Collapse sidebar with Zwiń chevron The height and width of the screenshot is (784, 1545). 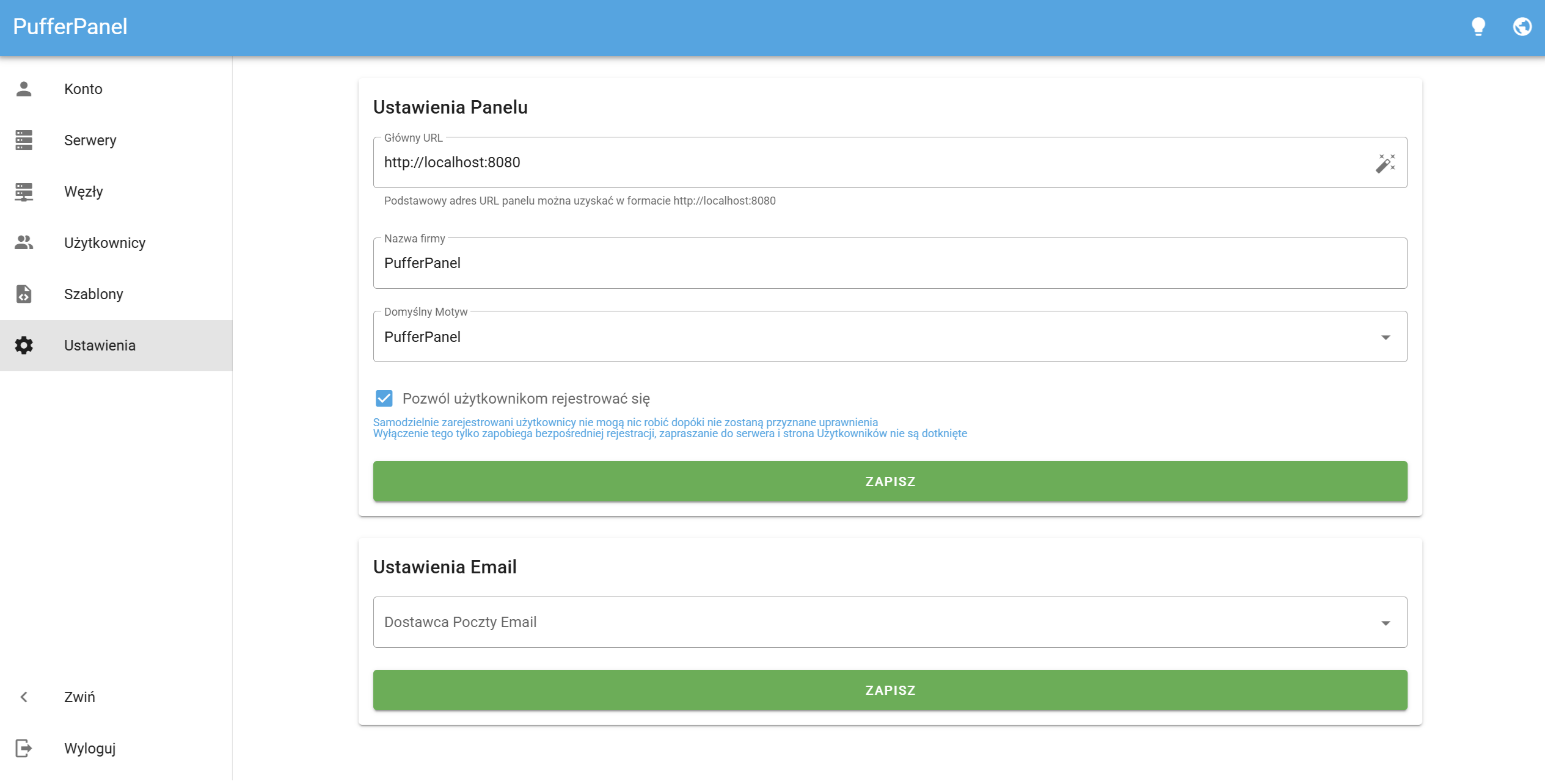point(24,697)
